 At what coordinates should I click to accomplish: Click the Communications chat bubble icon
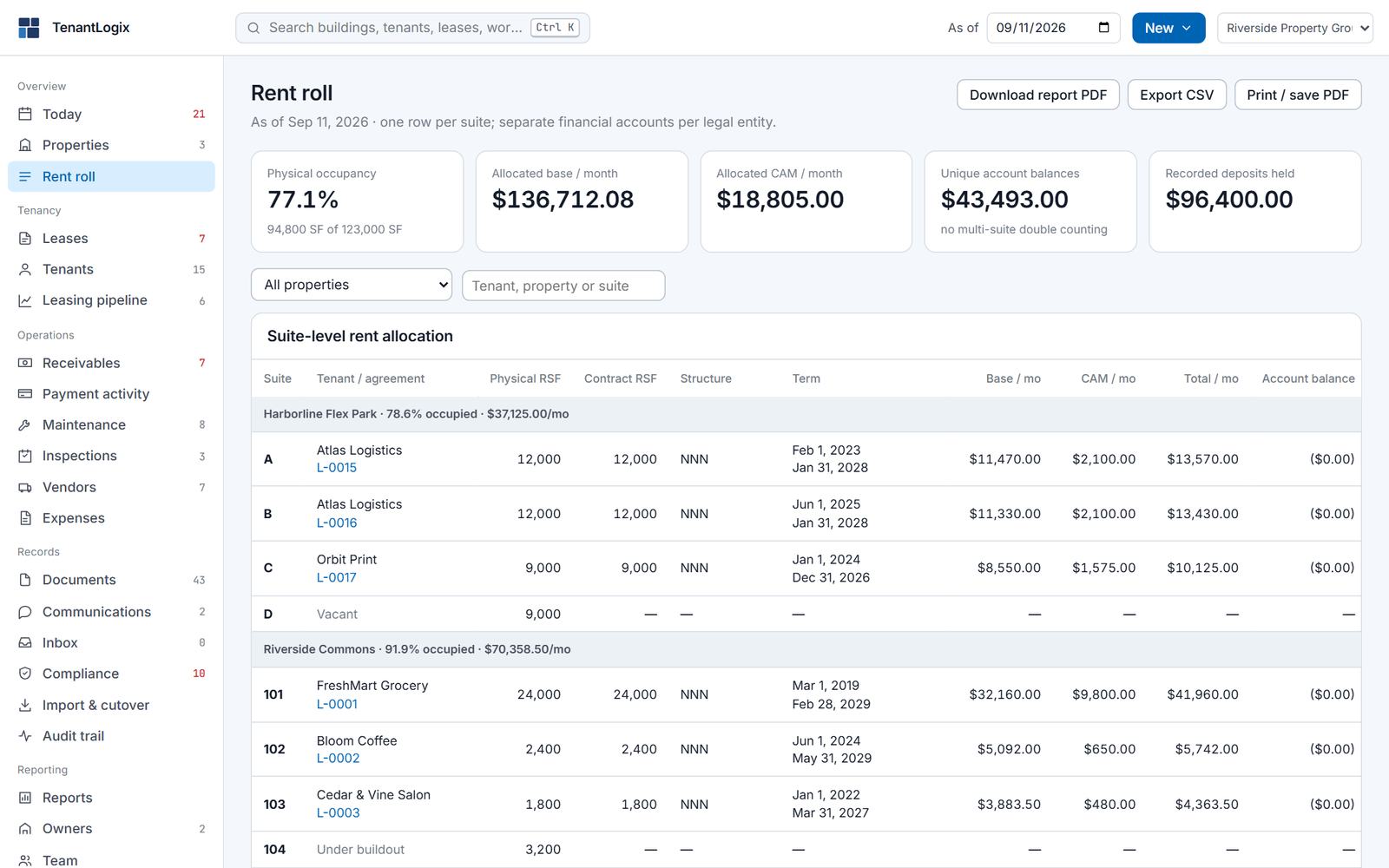click(25, 612)
